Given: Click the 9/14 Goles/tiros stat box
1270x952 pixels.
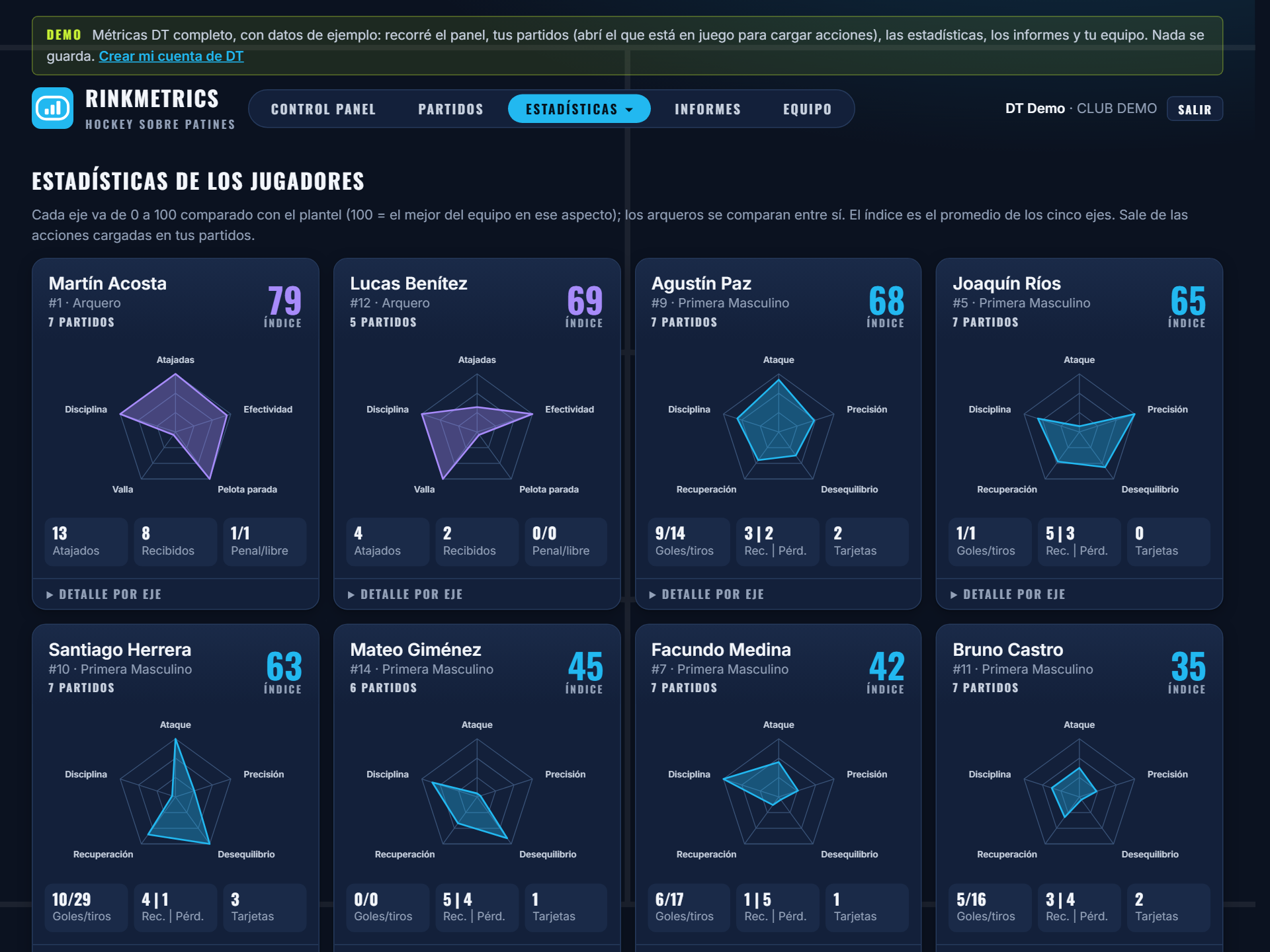Looking at the screenshot, I should coord(689,542).
